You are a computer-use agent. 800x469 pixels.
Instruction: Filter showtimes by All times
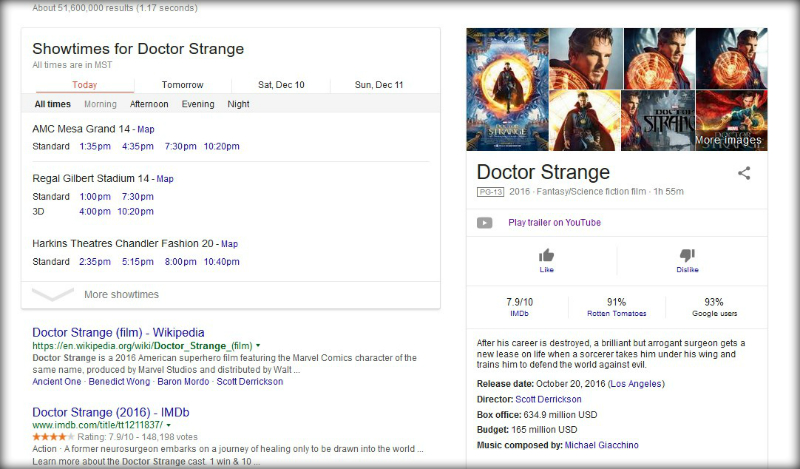click(x=53, y=104)
